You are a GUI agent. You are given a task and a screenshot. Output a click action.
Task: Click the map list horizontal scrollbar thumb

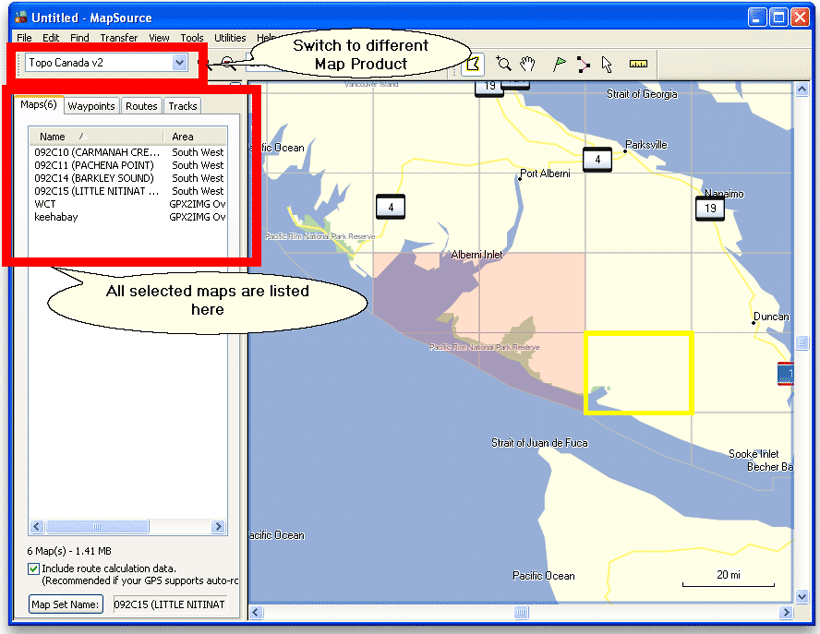coord(97,526)
